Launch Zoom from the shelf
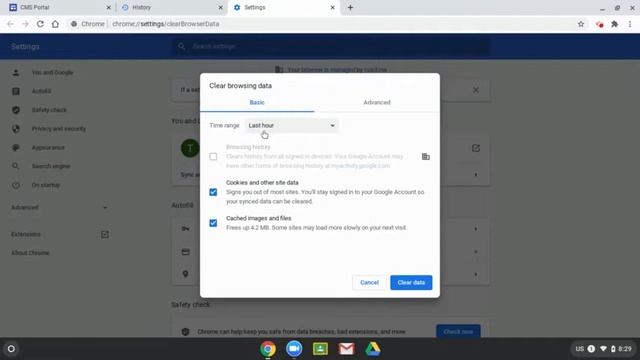This screenshot has width=640, height=360. point(294,349)
